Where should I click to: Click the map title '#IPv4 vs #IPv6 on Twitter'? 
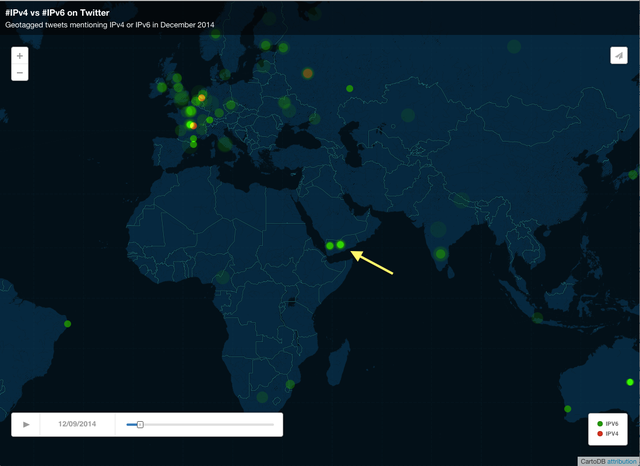57,13
